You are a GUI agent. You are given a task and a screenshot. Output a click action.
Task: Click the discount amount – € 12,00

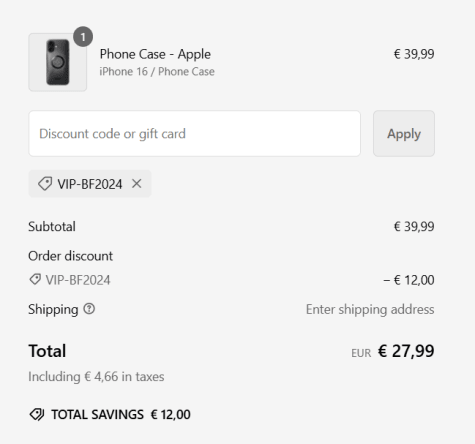click(x=409, y=280)
